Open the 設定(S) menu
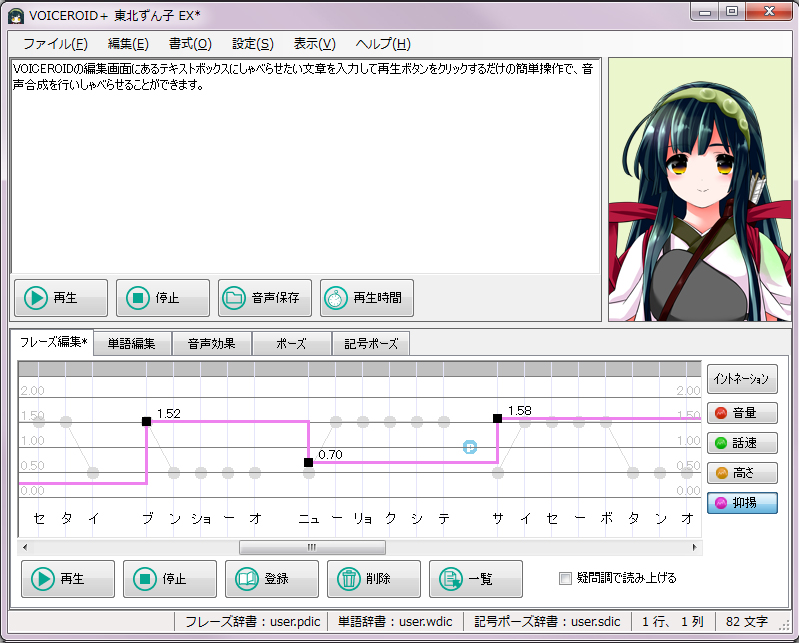The width and height of the screenshot is (799, 643). [x=253, y=44]
